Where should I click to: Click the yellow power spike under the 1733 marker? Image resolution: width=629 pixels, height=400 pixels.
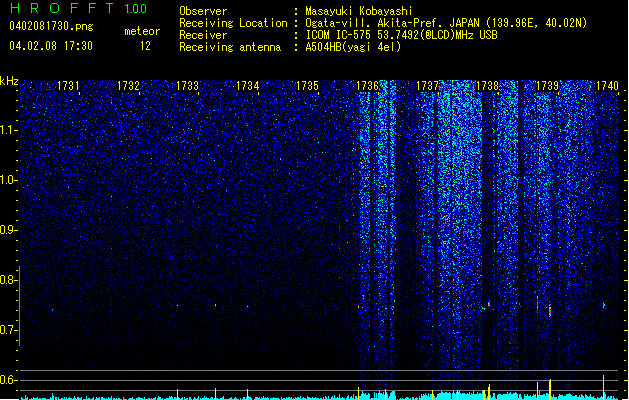point(177,394)
